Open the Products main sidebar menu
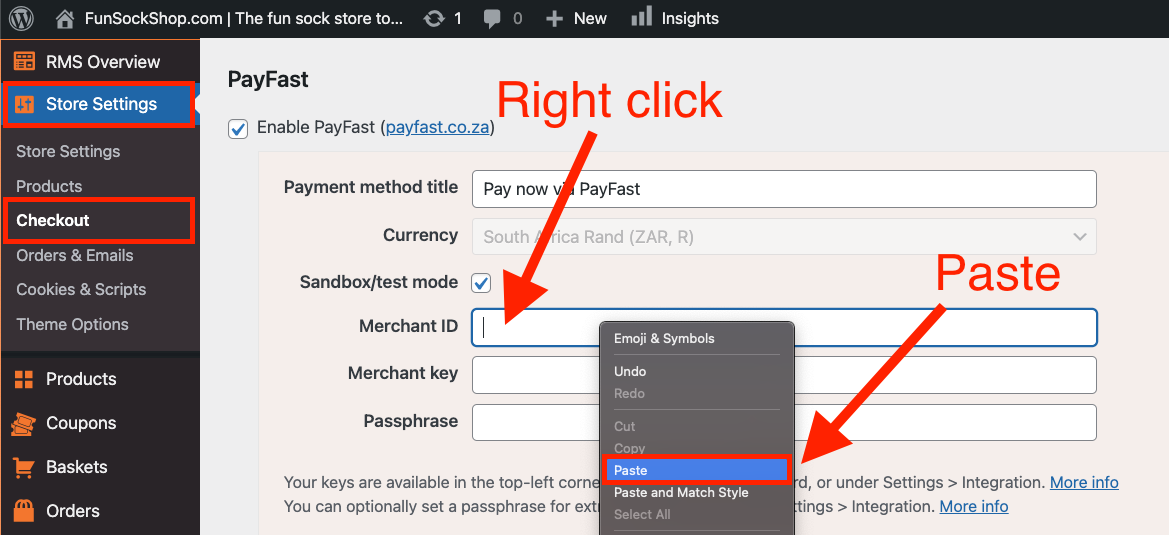Image resolution: width=1169 pixels, height=535 pixels. pyautogui.click(x=81, y=379)
